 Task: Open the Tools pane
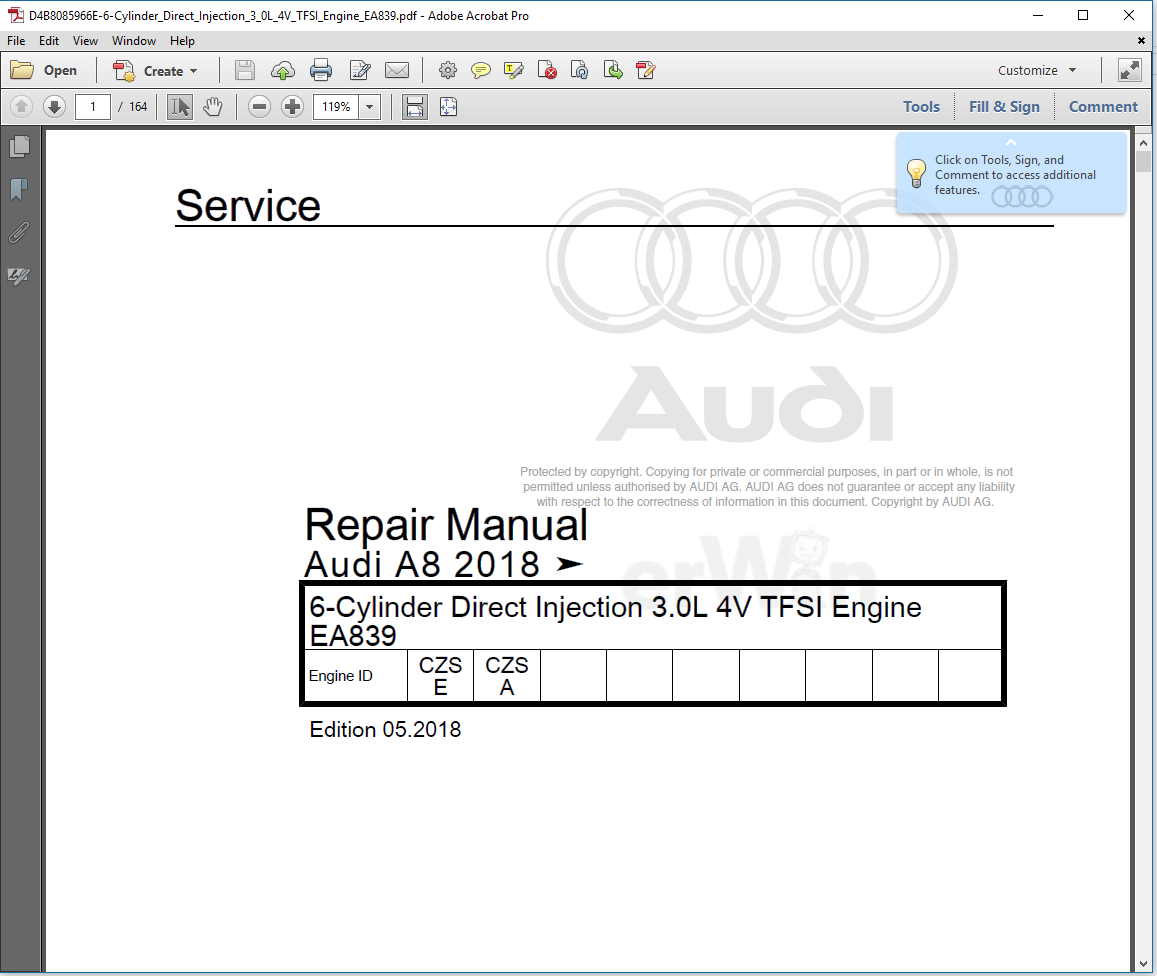[x=922, y=107]
